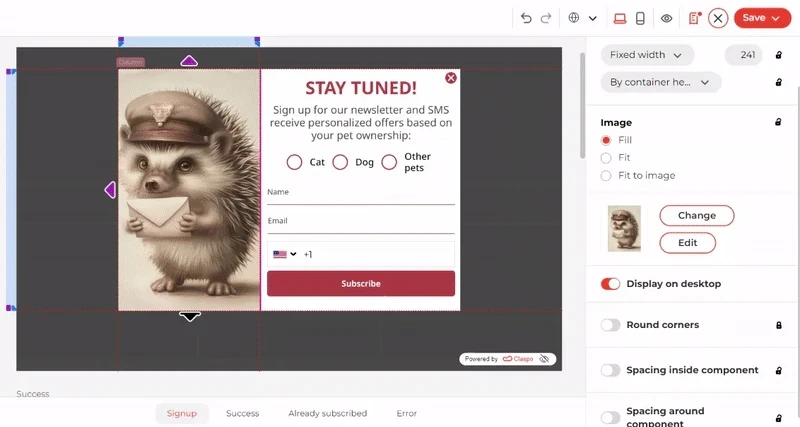Enable the Round corners toggle
Screen dimensions: 800x427
610,325
